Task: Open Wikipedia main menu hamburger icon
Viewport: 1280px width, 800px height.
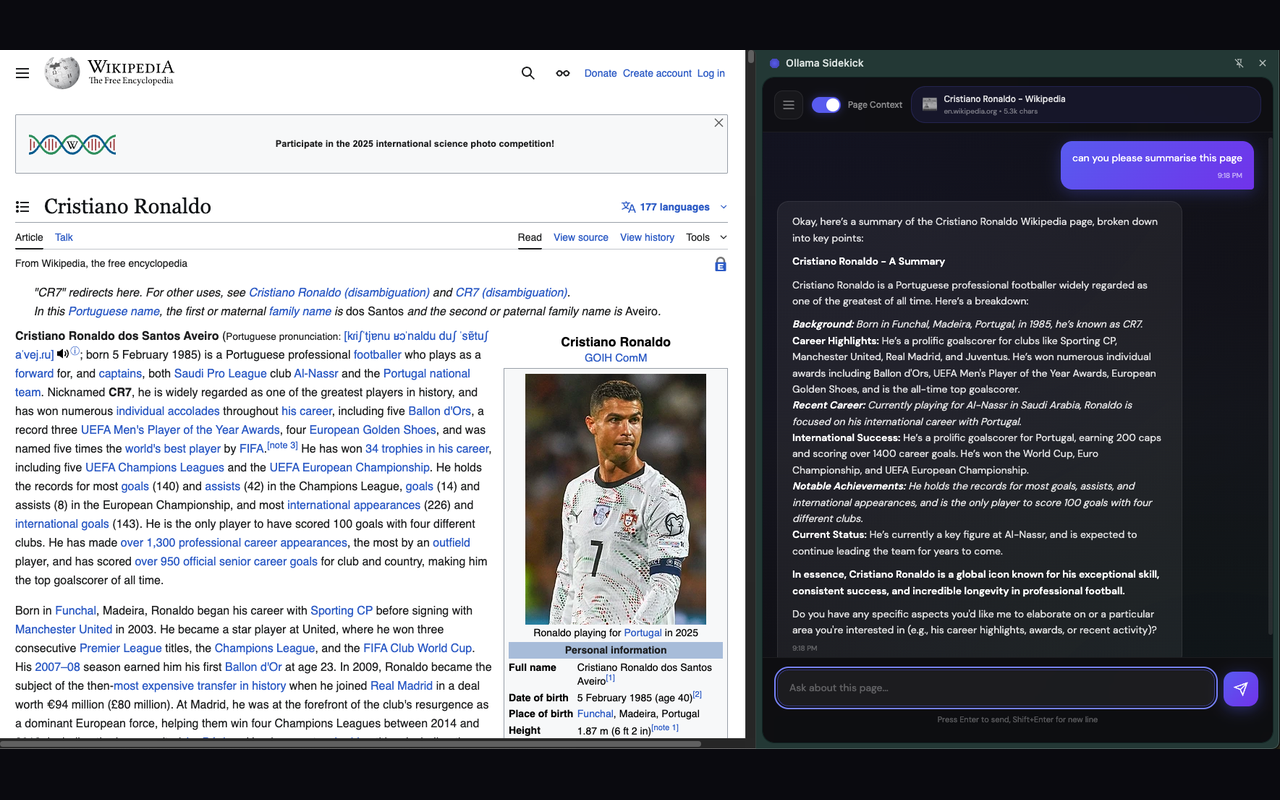Action: (x=22, y=73)
